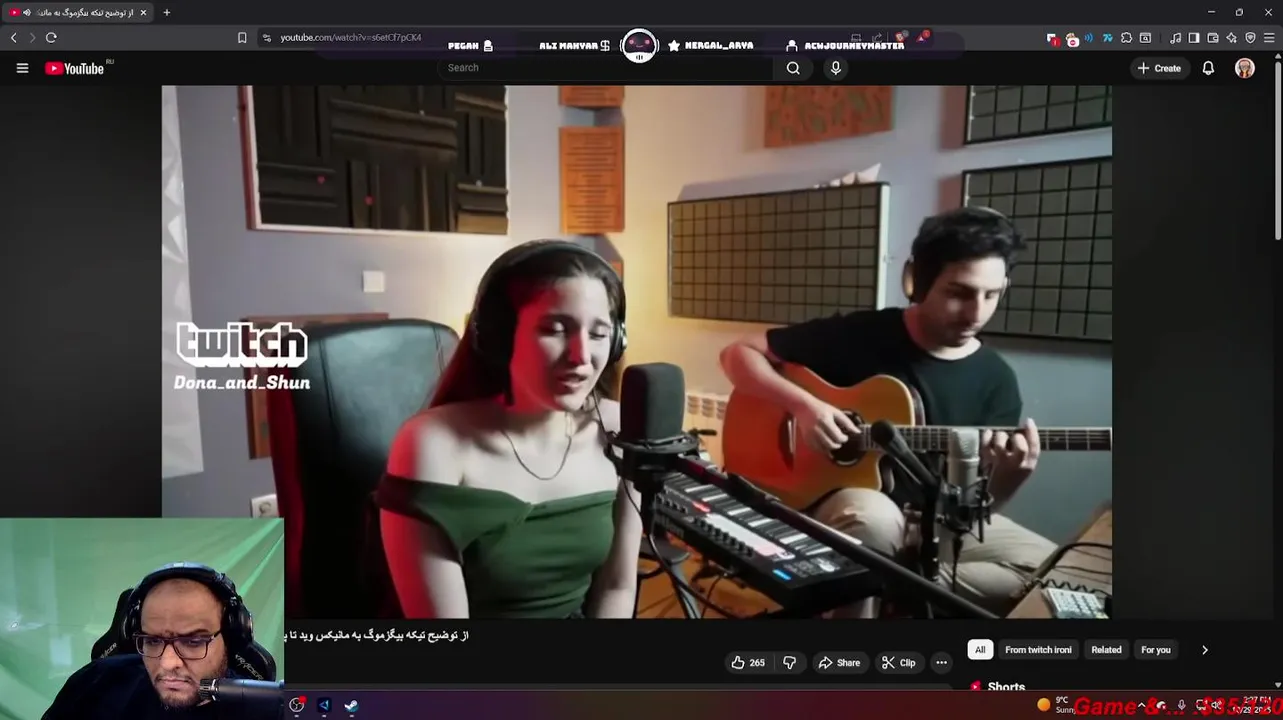This screenshot has height=720, width=1283.
Task: Click the YouTube search magnifier button
Action: (793, 68)
